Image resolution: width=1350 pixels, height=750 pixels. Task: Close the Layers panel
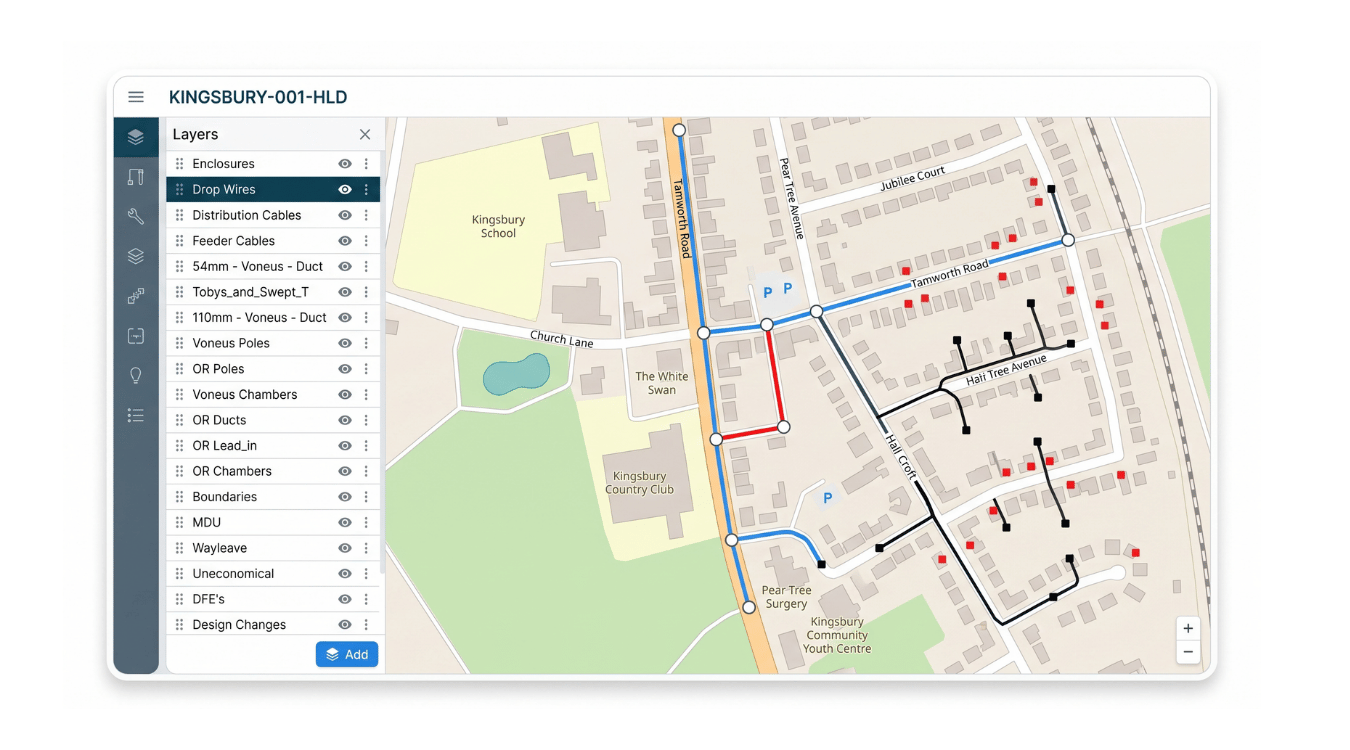click(365, 134)
